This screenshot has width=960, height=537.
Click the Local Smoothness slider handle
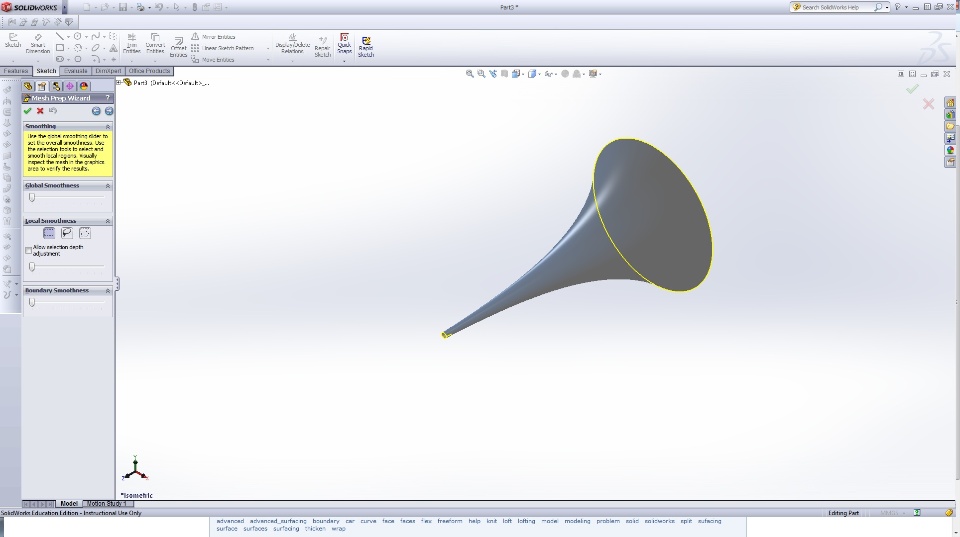click(x=32, y=267)
